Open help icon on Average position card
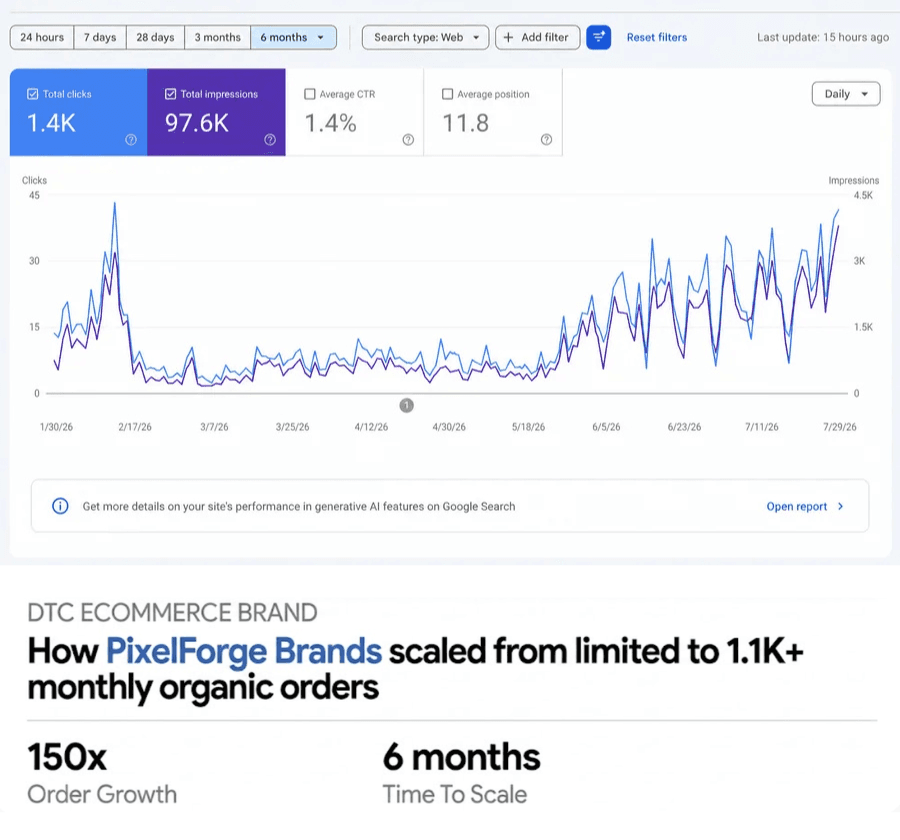Image resolution: width=900 pixels, height=840 pixels. click(x=546, y=140)
